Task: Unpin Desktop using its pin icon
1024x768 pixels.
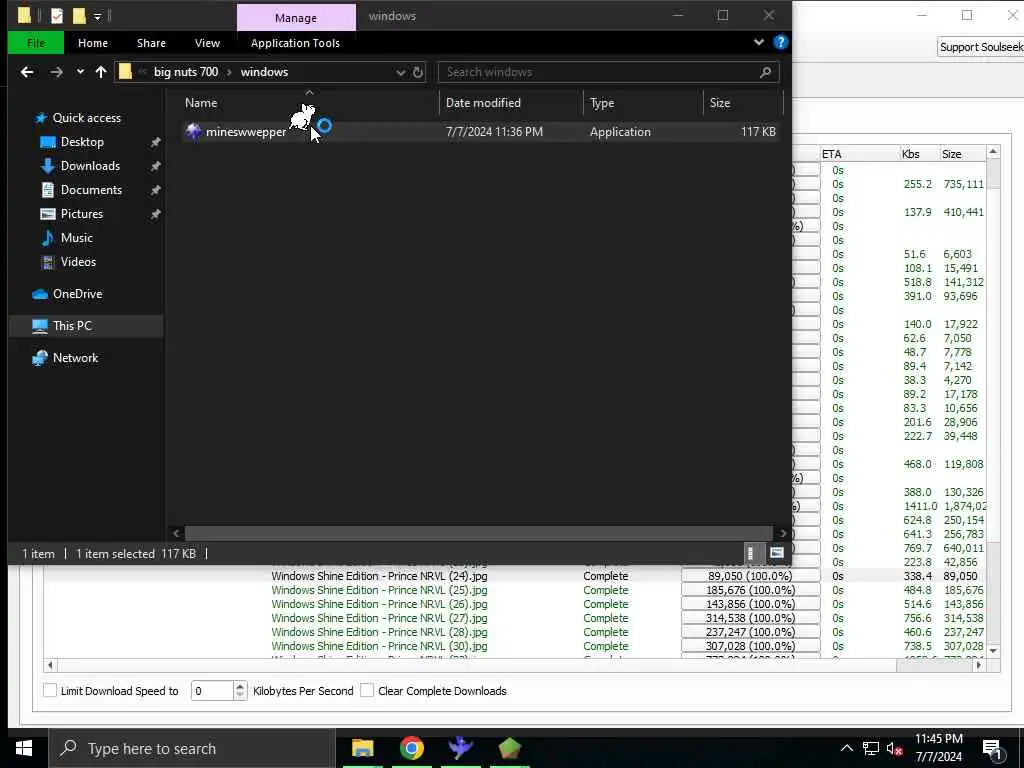Action: pyautogui.click(x=155, y=142)
